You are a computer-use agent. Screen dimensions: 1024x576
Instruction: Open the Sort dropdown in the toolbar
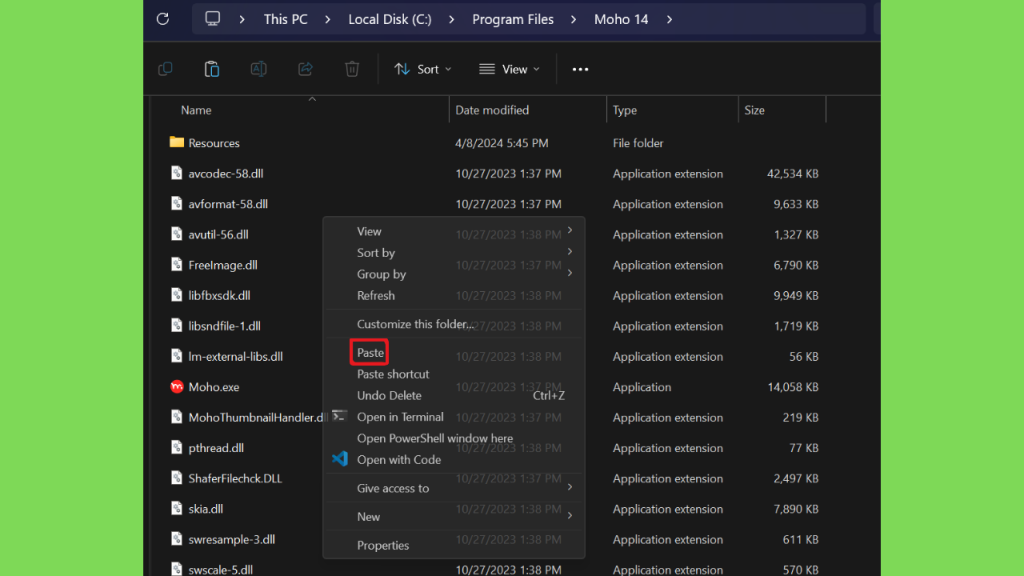point(423,69)
